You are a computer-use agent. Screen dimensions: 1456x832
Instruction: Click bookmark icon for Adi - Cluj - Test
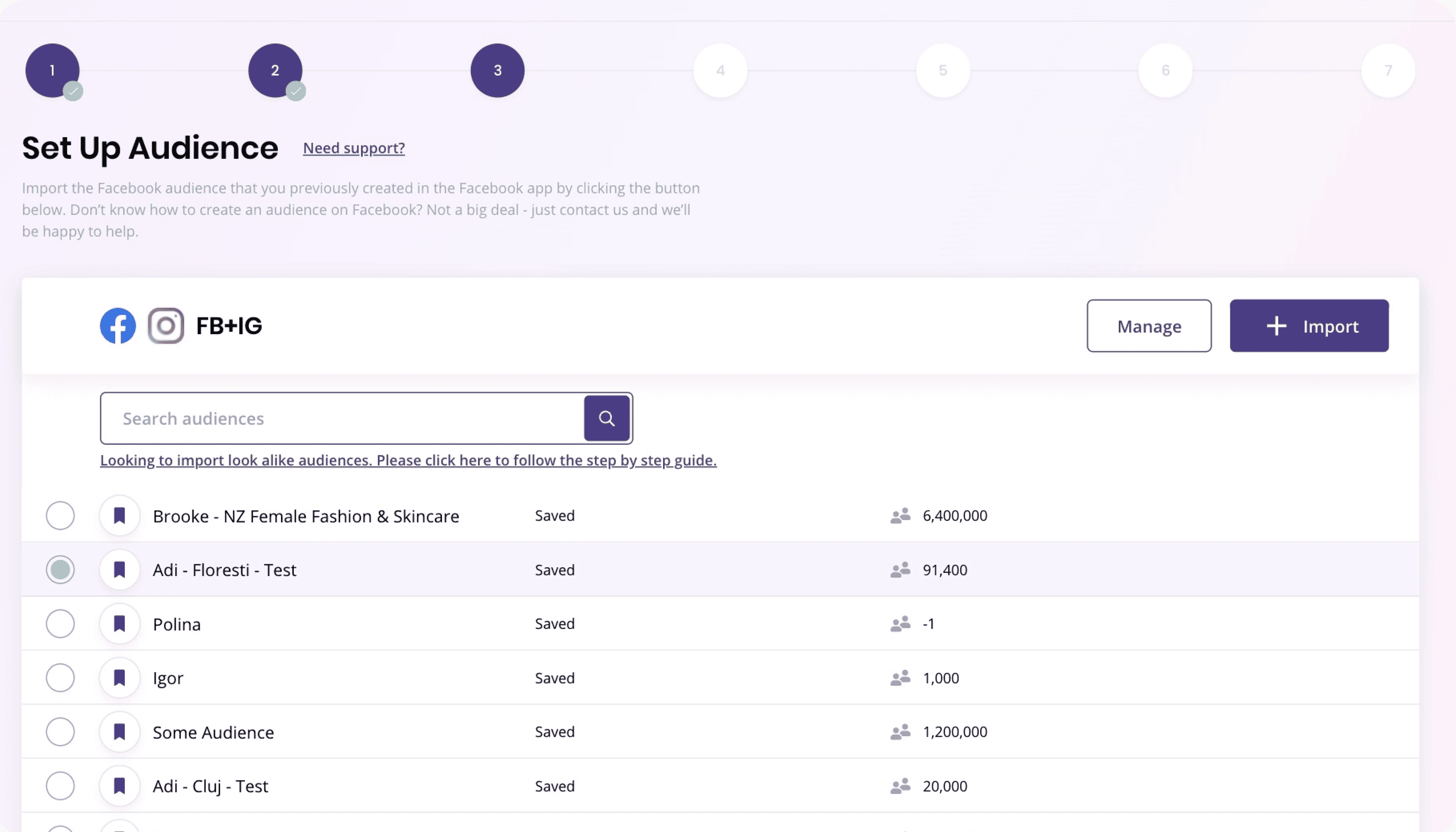coord(119,786)
